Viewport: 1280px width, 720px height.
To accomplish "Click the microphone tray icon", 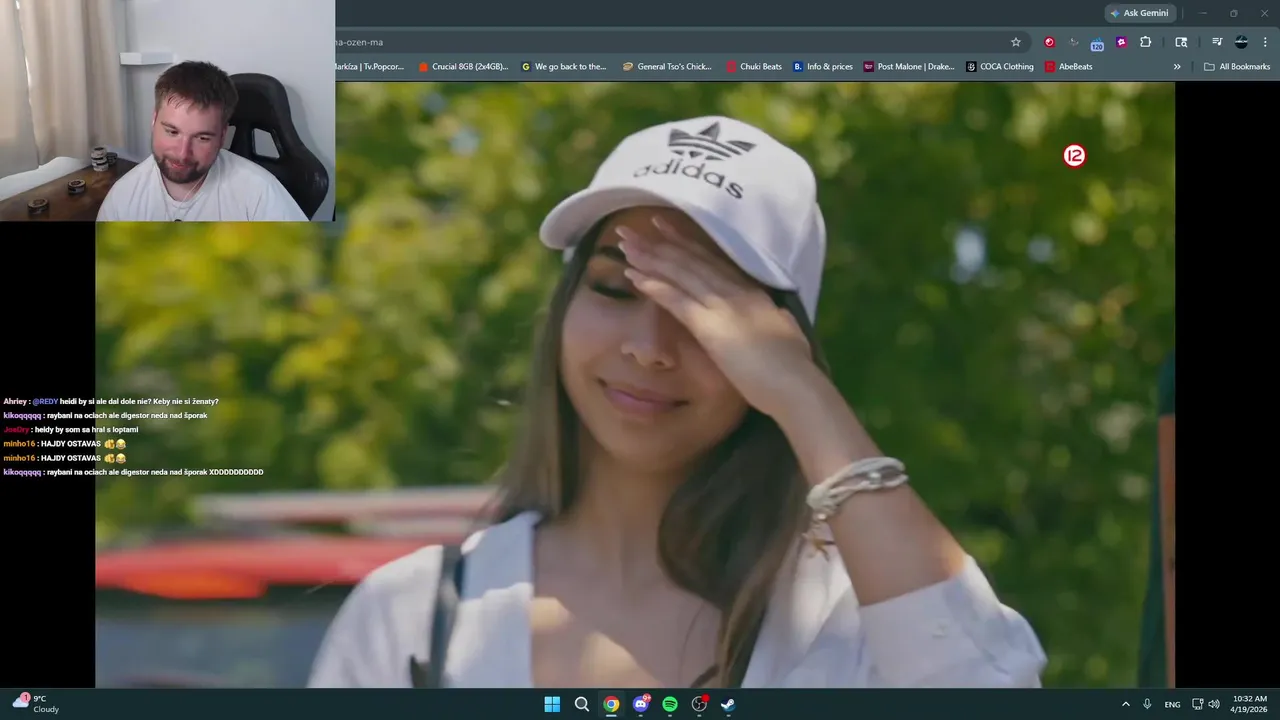I will 1147,704.
